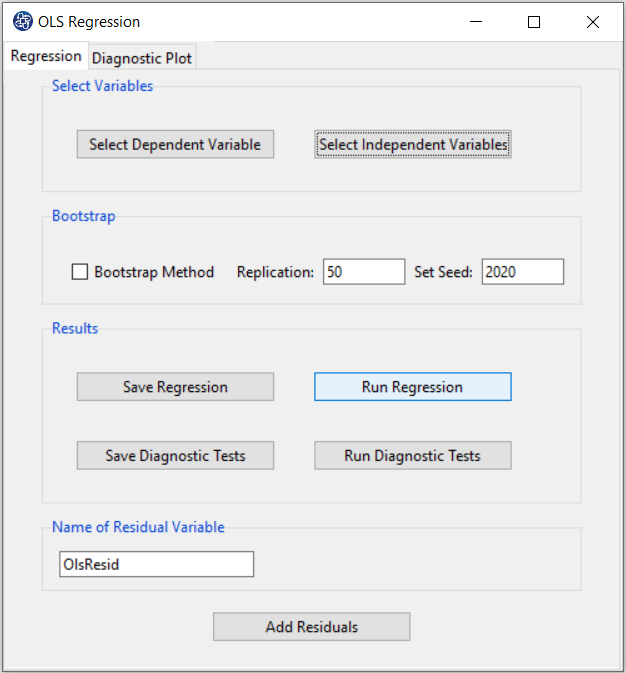Start Run Diagnostic Tests
Image resolution: width=626 pixels, height=673 pixels.
click(412, 456)
